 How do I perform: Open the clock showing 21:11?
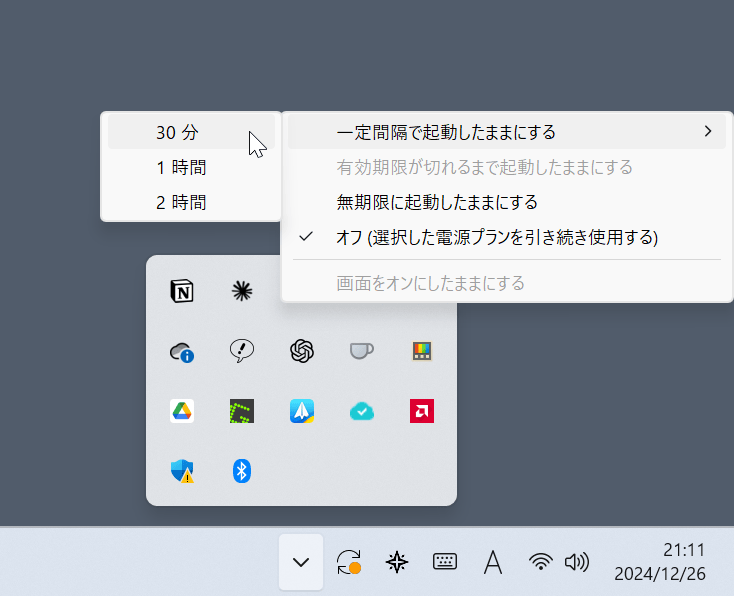[x=660, y=562]
